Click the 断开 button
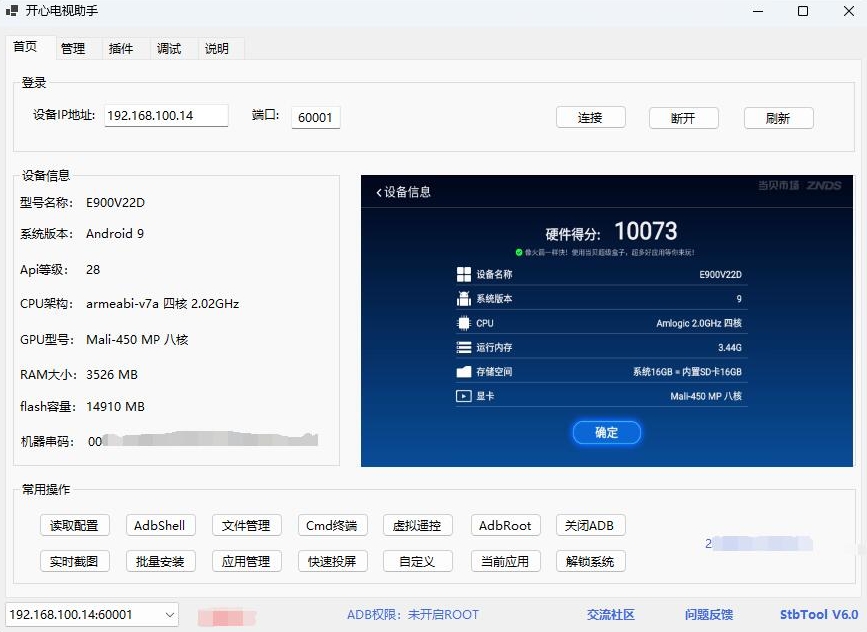Viewport: 867px width, 632px height. click(684, 117)
